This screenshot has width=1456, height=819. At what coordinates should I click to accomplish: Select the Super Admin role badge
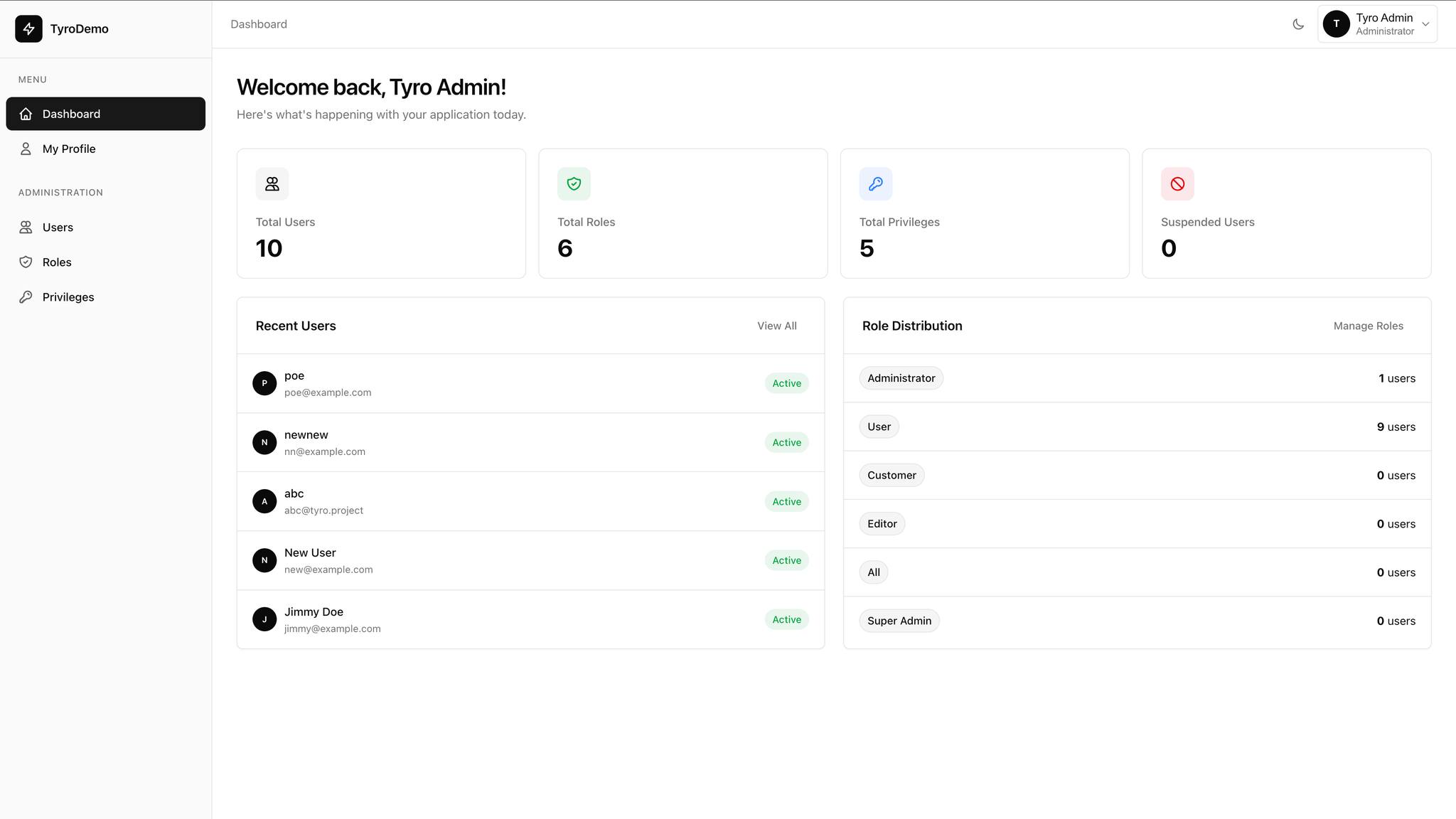899,621
